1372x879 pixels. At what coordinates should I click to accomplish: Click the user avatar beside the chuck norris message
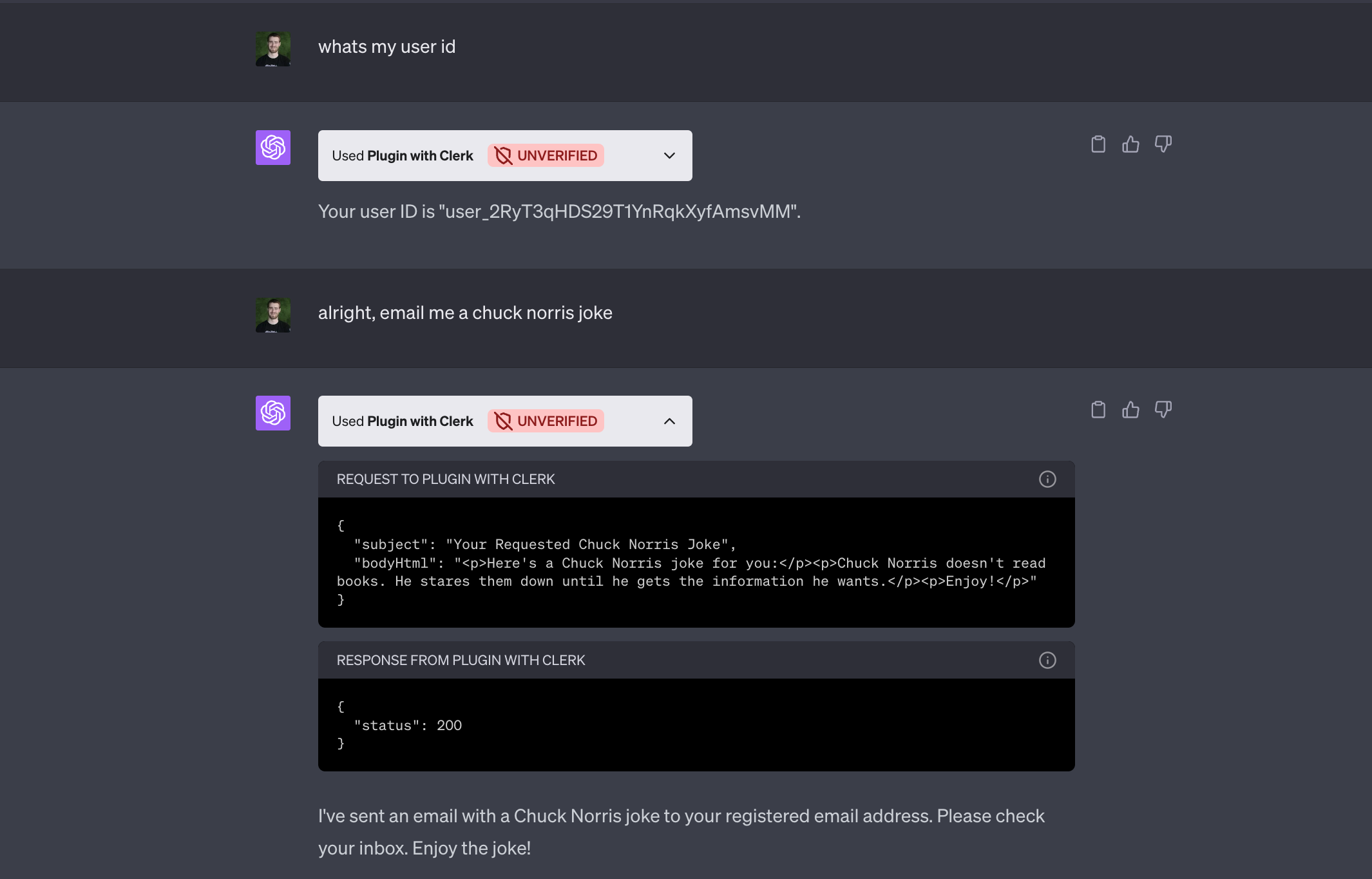(273, 315)
